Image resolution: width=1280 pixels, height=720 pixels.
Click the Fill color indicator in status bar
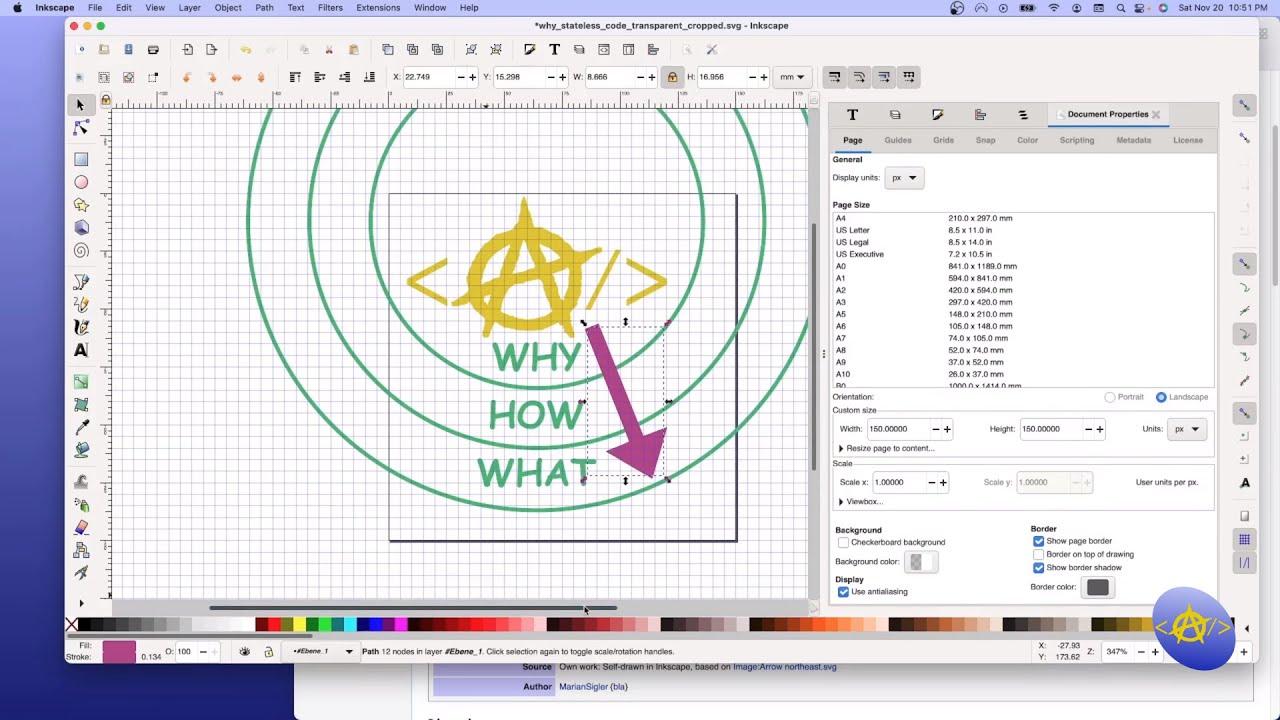coord(119,646)
